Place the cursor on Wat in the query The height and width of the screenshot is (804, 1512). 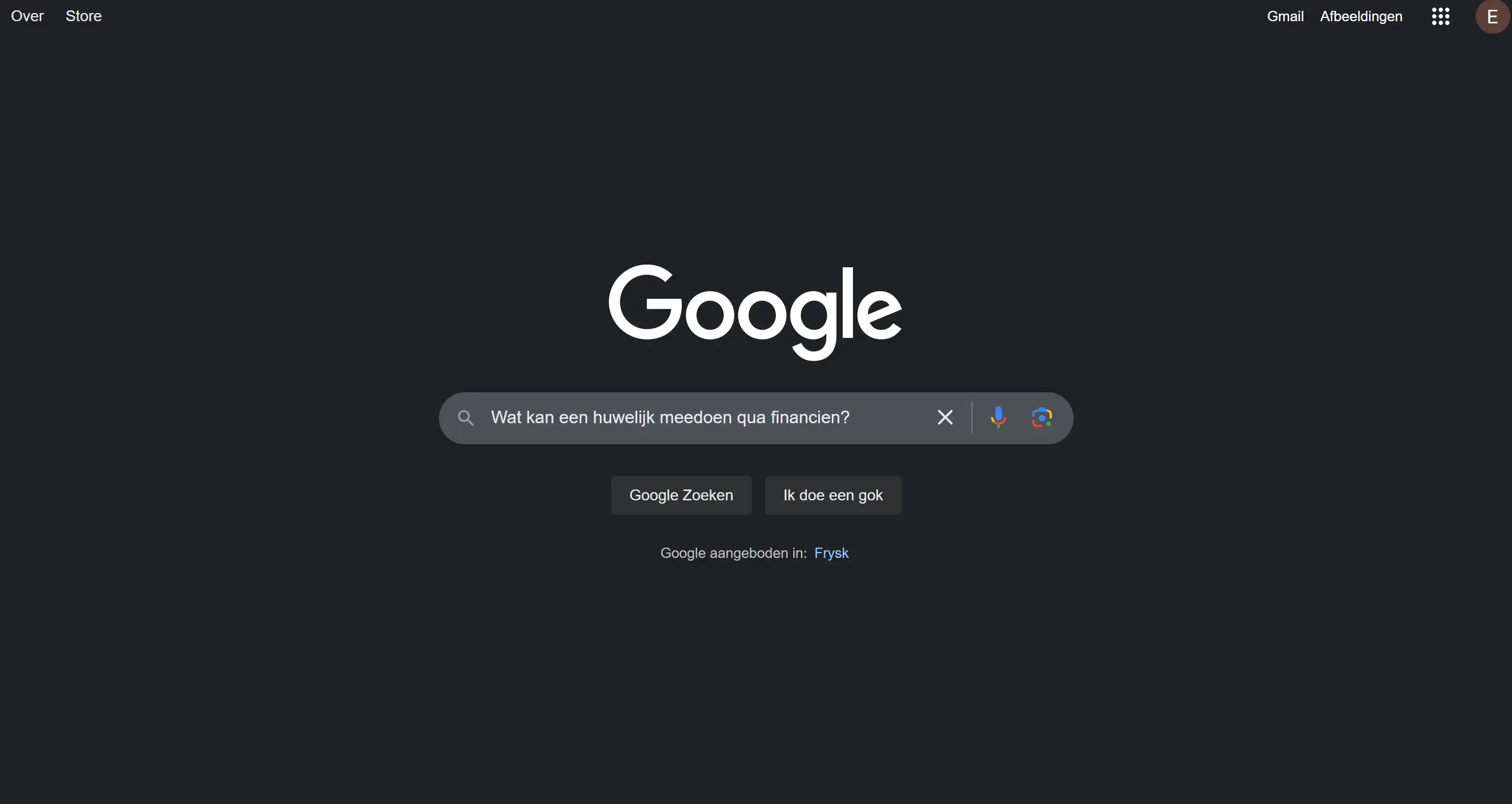click(506, 417)
